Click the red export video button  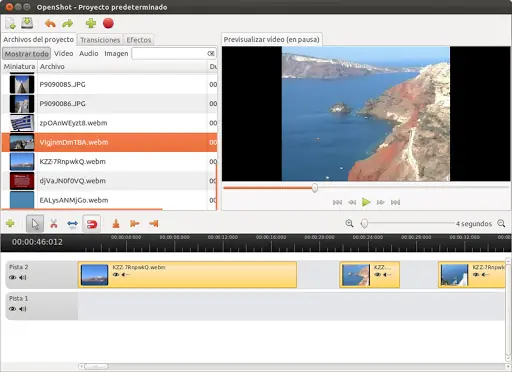point(108,23)
